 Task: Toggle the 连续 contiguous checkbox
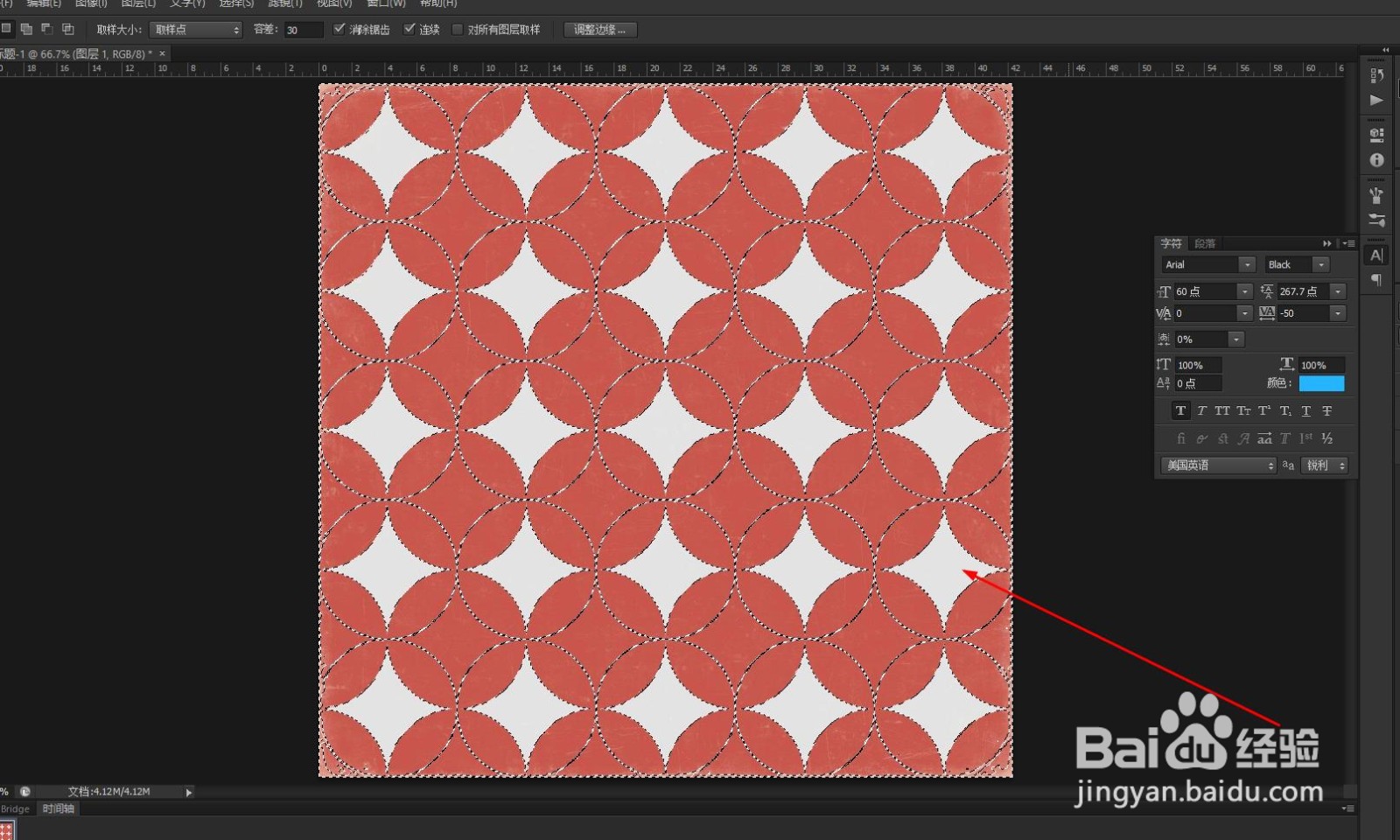point(409,29)
